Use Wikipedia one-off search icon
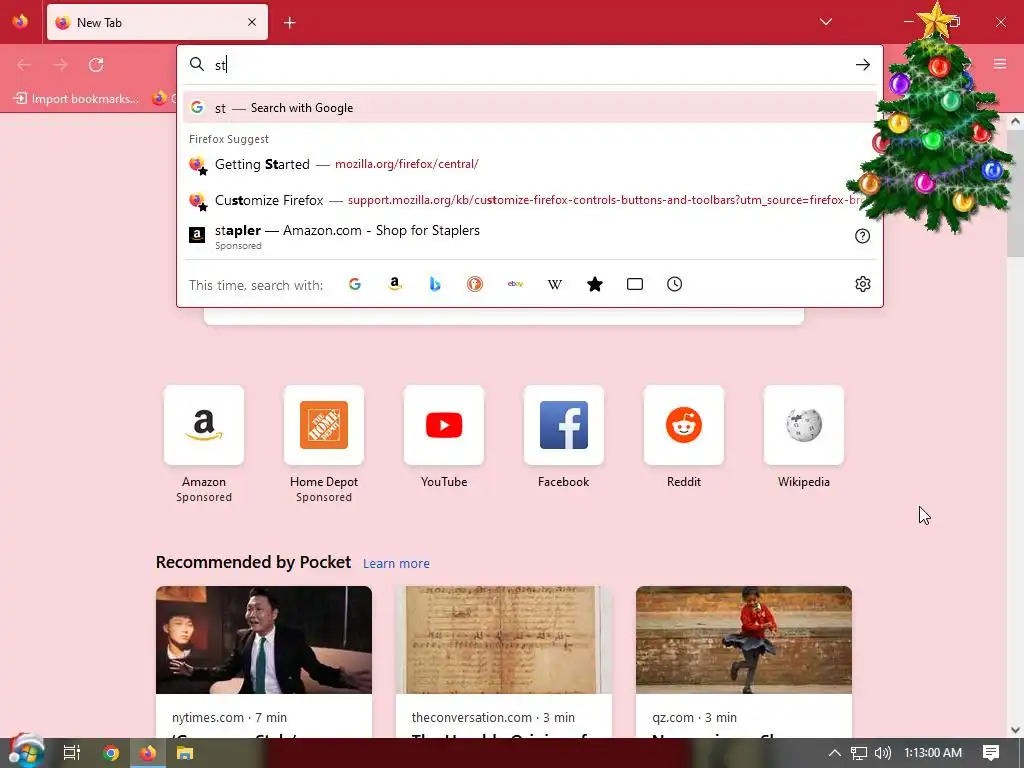 point(554,284)
